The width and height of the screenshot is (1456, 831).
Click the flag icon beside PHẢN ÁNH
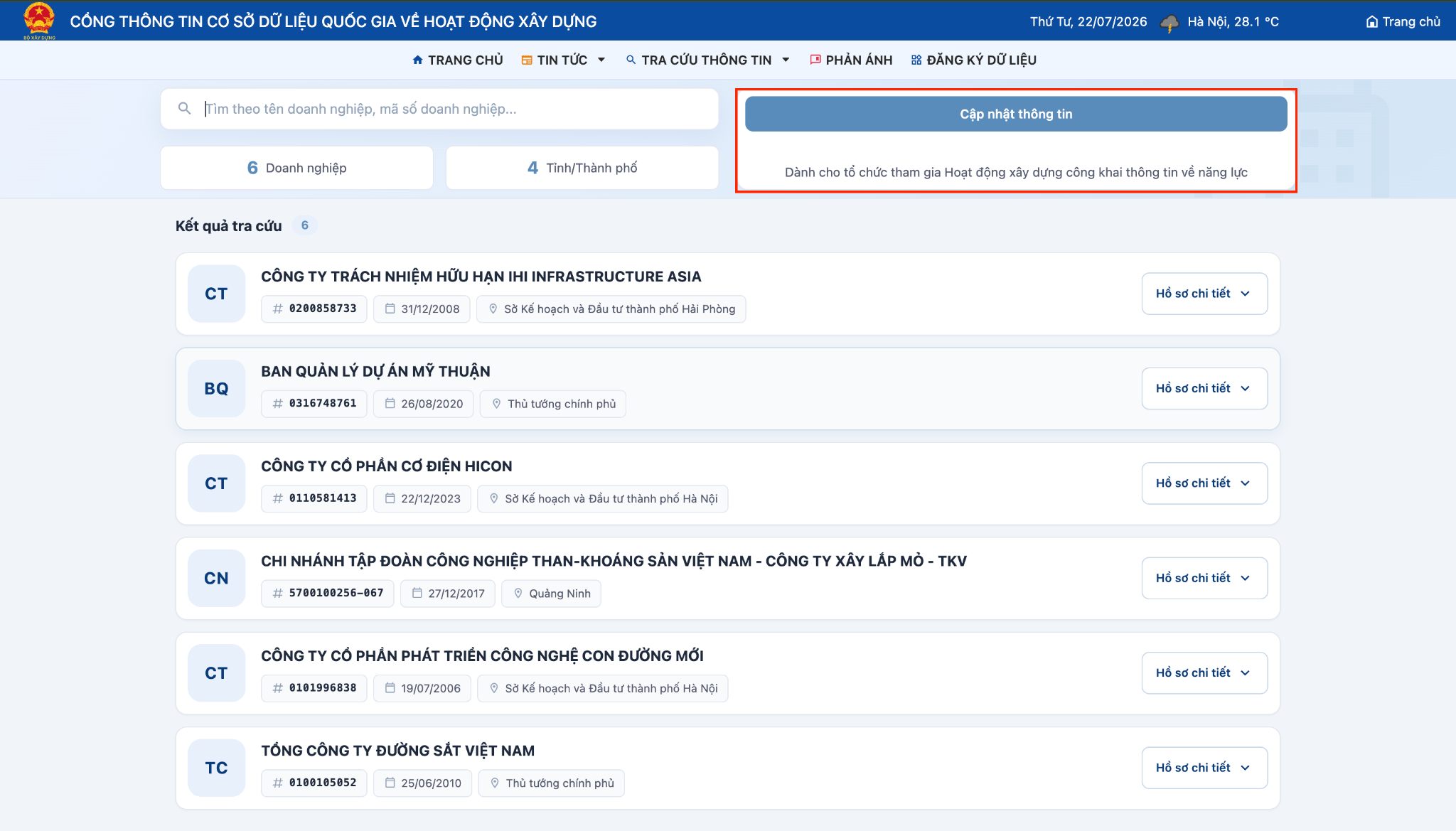(815, 60)
